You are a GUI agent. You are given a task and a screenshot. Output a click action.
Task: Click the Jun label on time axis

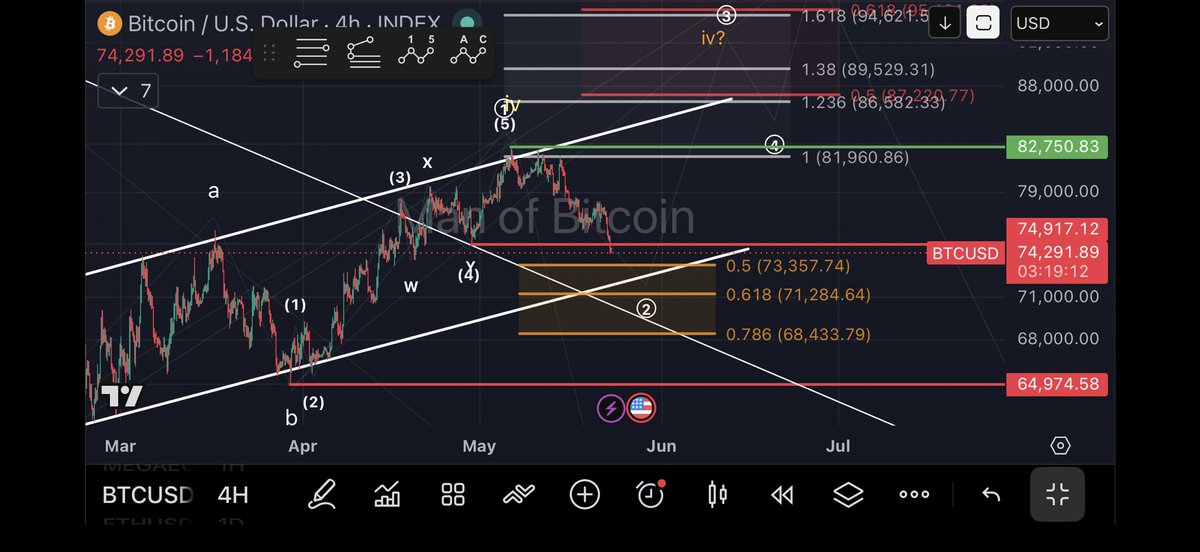click(x=661, y=446)
